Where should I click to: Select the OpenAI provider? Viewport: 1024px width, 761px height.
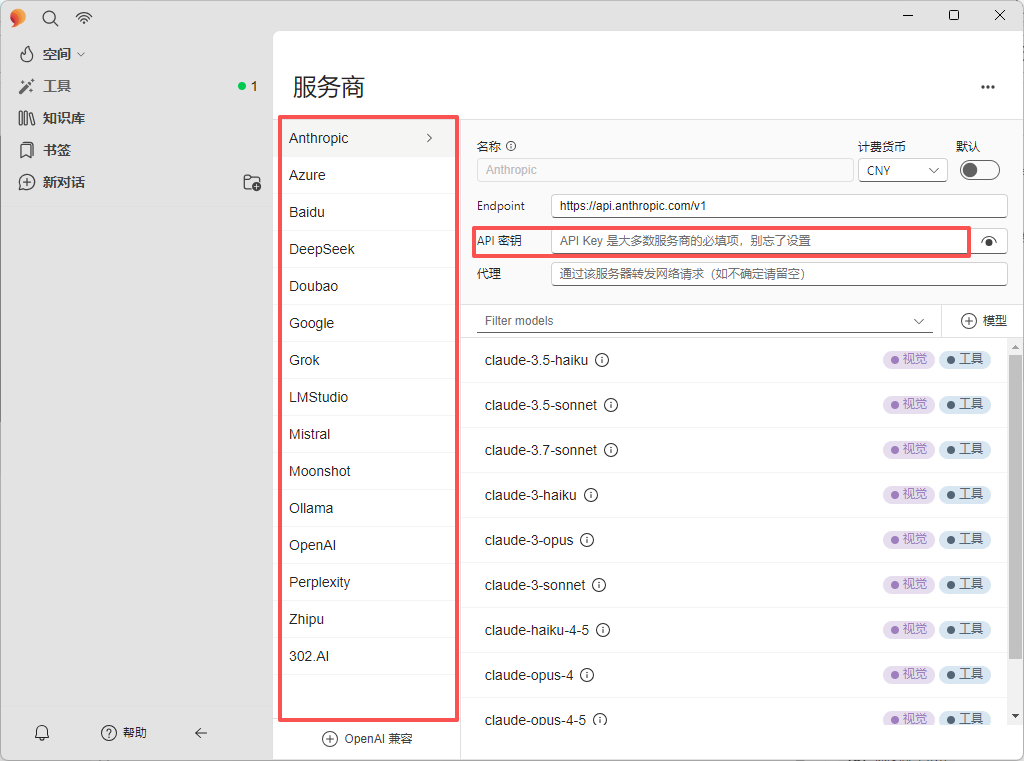368,545
